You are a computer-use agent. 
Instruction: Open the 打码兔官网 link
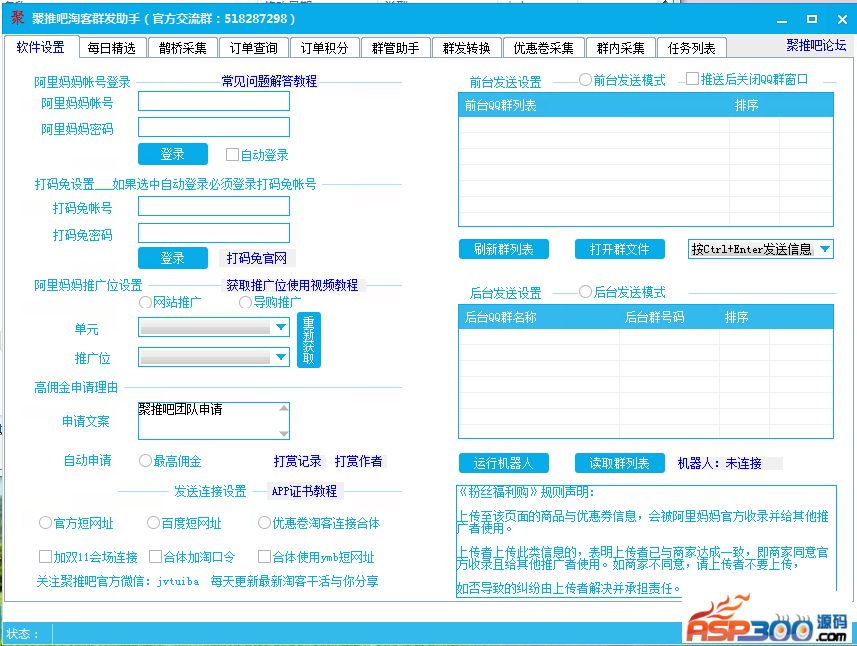(257, 258)
